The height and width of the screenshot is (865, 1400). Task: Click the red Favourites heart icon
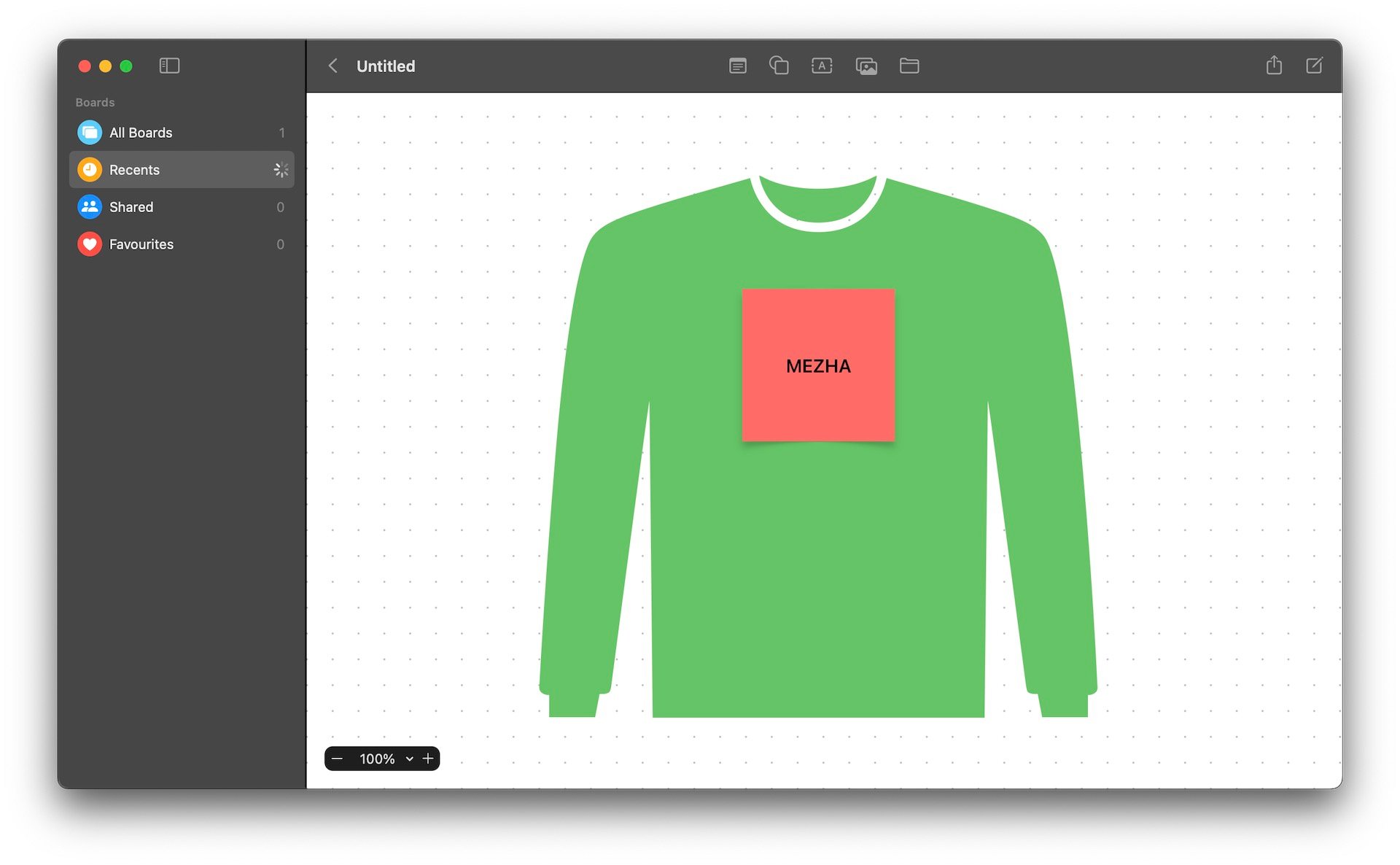click(90, 244)
